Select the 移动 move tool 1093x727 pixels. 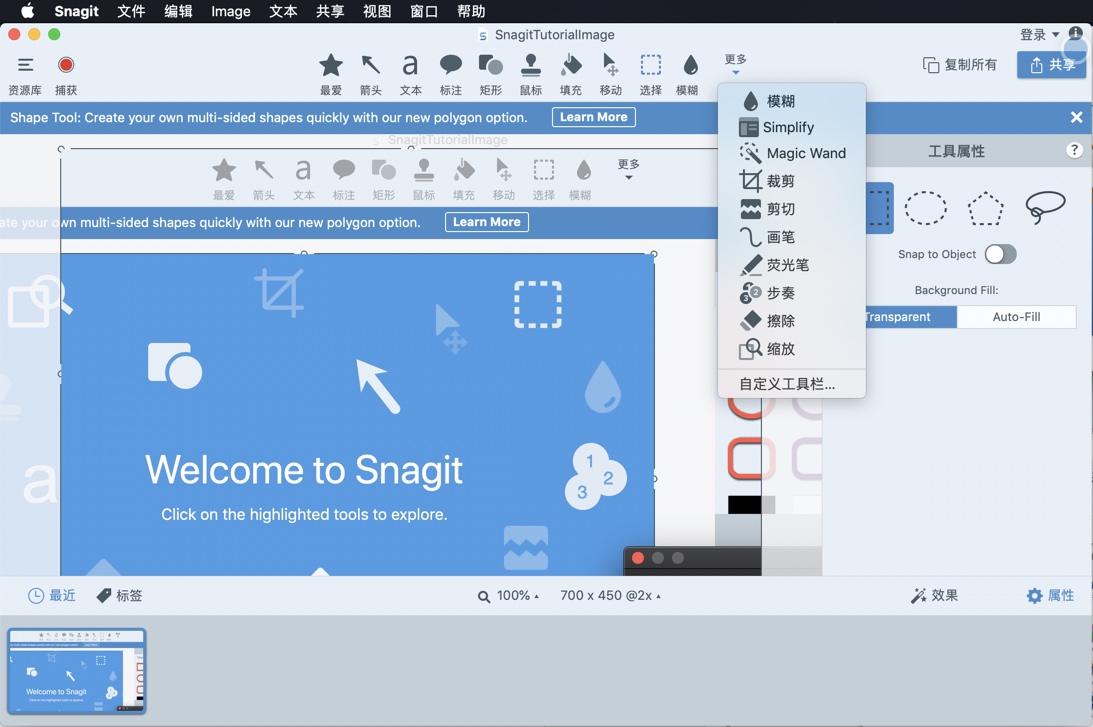pyautogui.click(x=611, y=75)
